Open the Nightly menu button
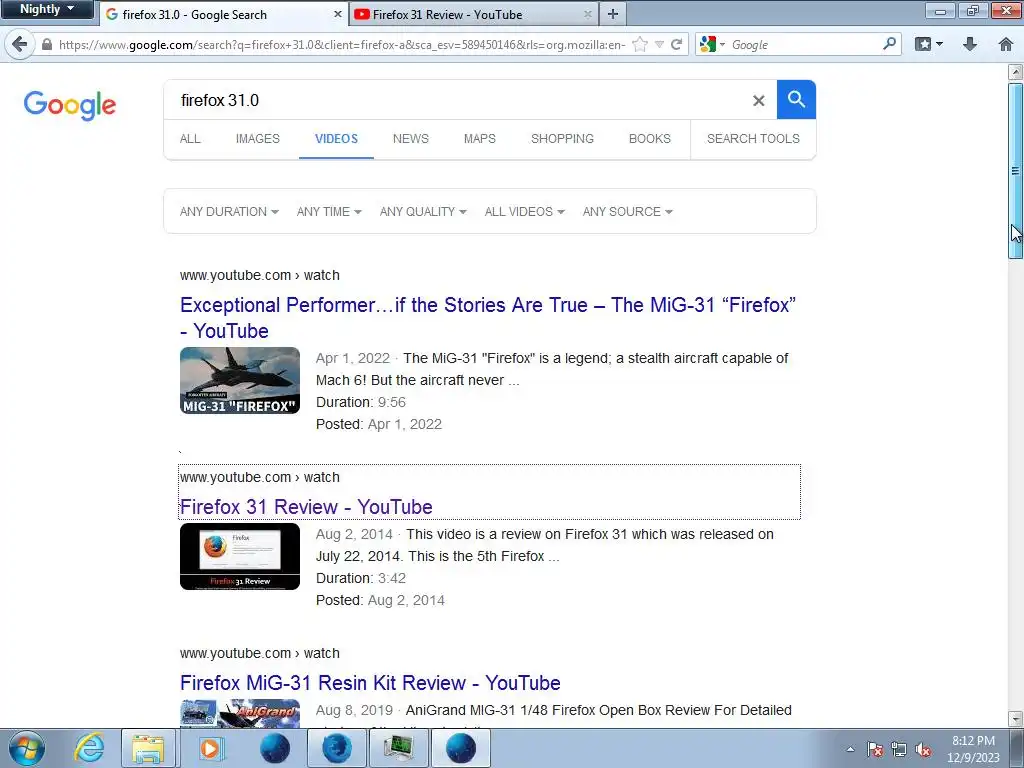Image resolution: width=1024 pixels, height=768 pixels. click(46, 9)
